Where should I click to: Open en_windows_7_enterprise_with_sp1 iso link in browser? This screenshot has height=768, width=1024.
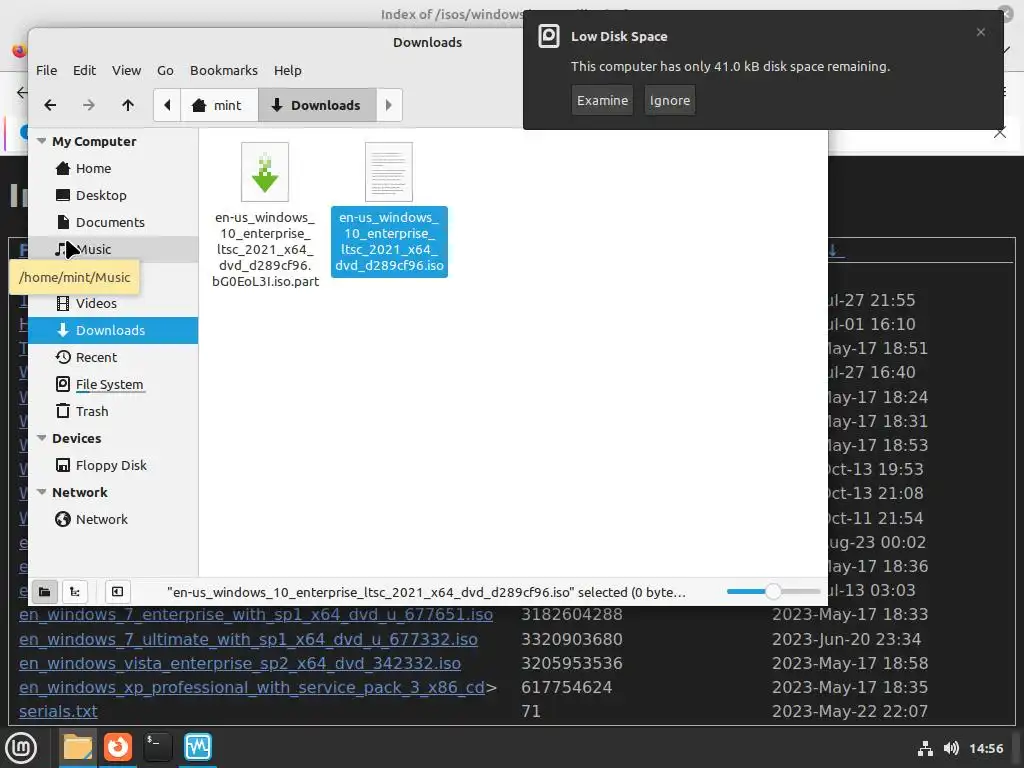pos(256,615)
